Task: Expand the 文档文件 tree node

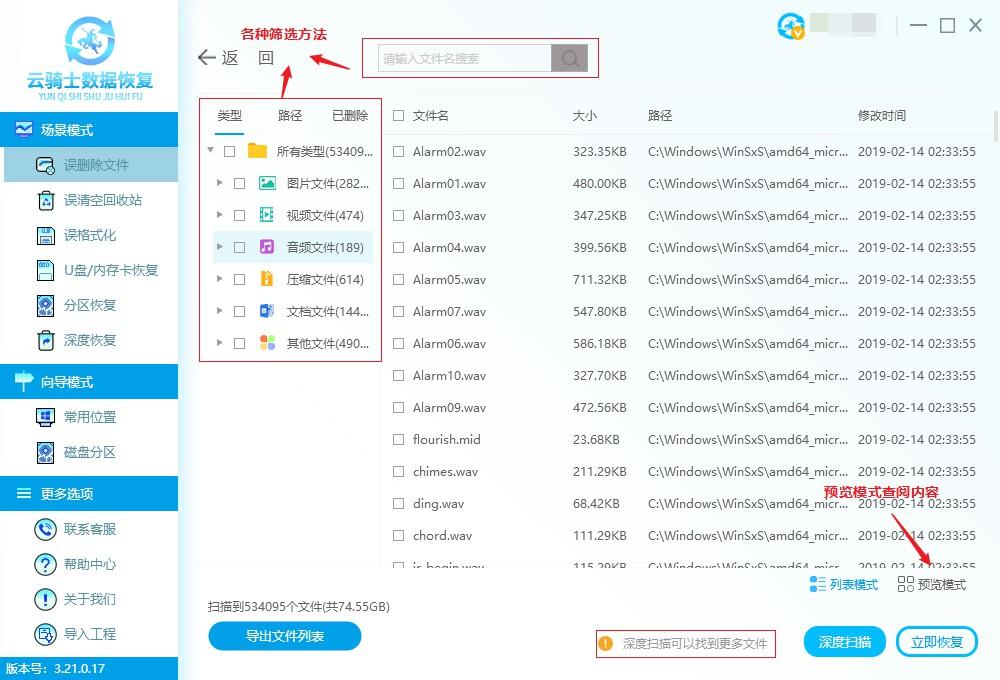Action: click(219, 311)
